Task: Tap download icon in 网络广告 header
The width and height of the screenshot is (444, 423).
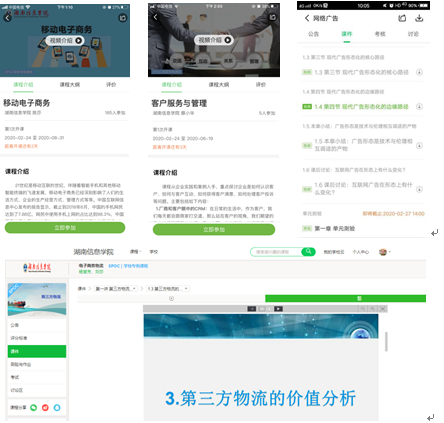Action: pos(419,18)
